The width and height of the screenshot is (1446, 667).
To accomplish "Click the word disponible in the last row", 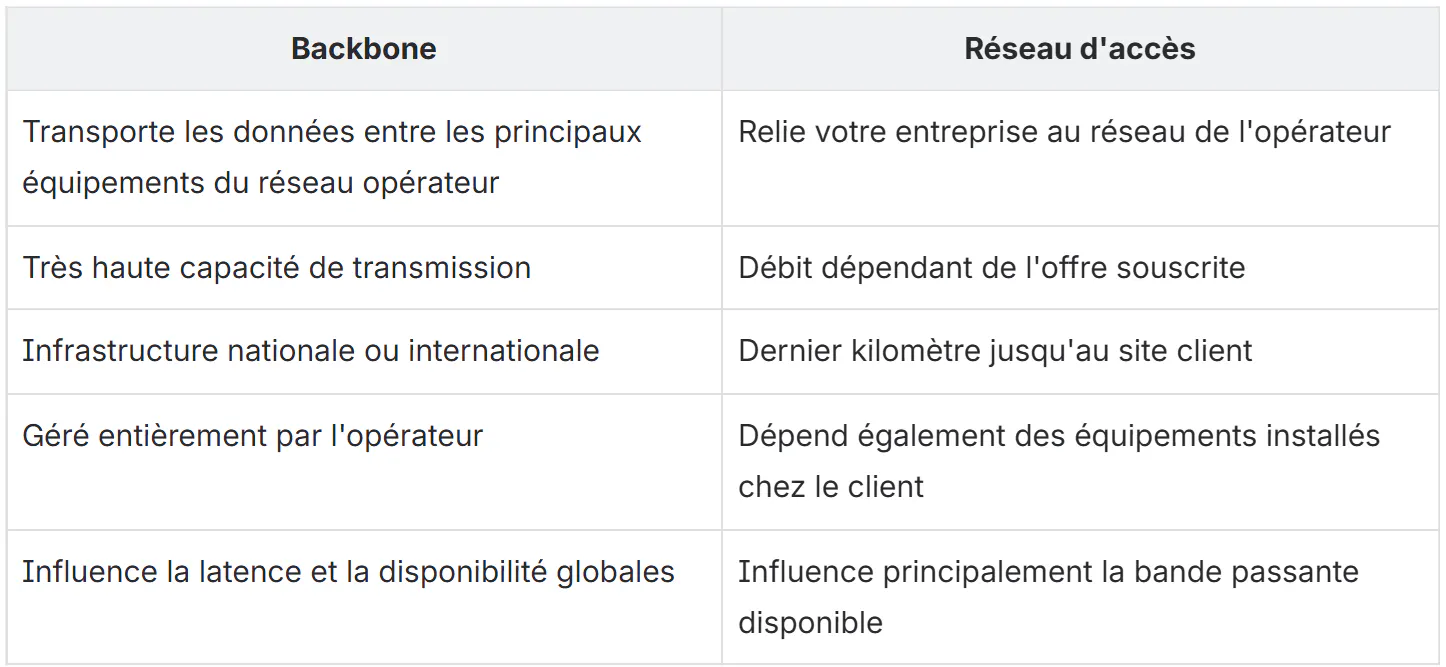I will tap(810, 623).
